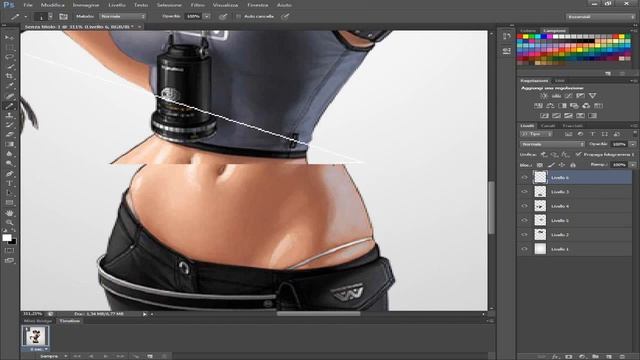The width and height of the screenshot is (640, 360).
Task: Hide the Livello 6 layer
Action: [x=524, y=178]
